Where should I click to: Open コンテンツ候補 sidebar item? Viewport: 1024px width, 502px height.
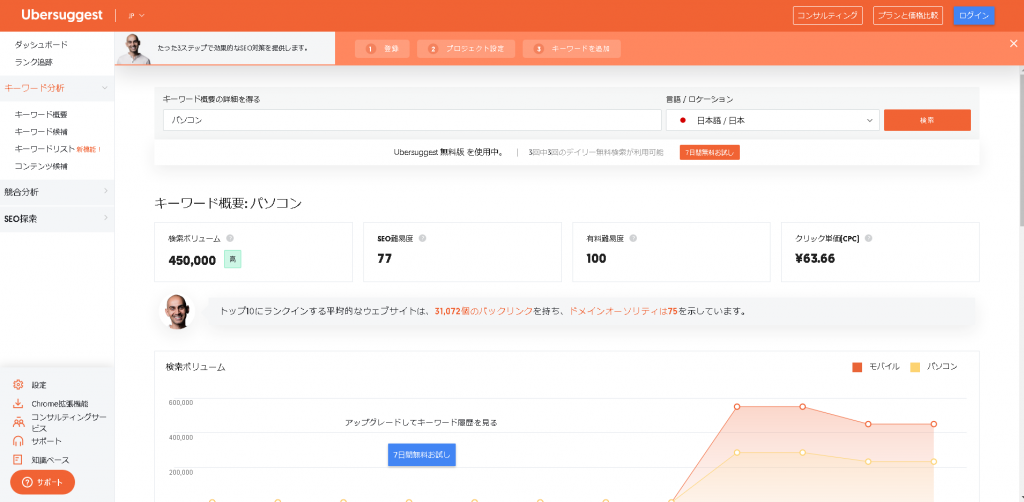coord(40,166)
